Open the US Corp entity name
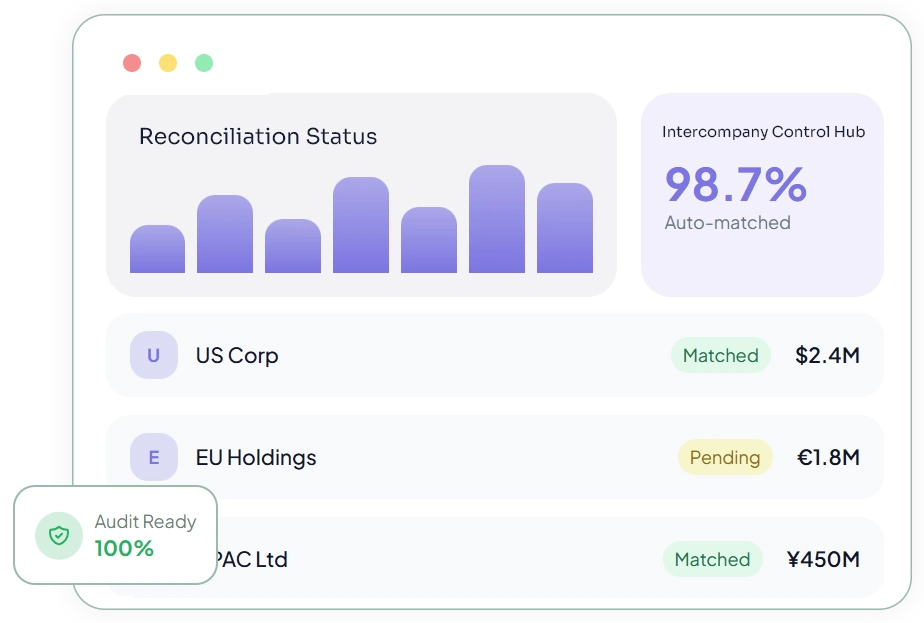Screen dimensions: 924x623 [237, 355]
